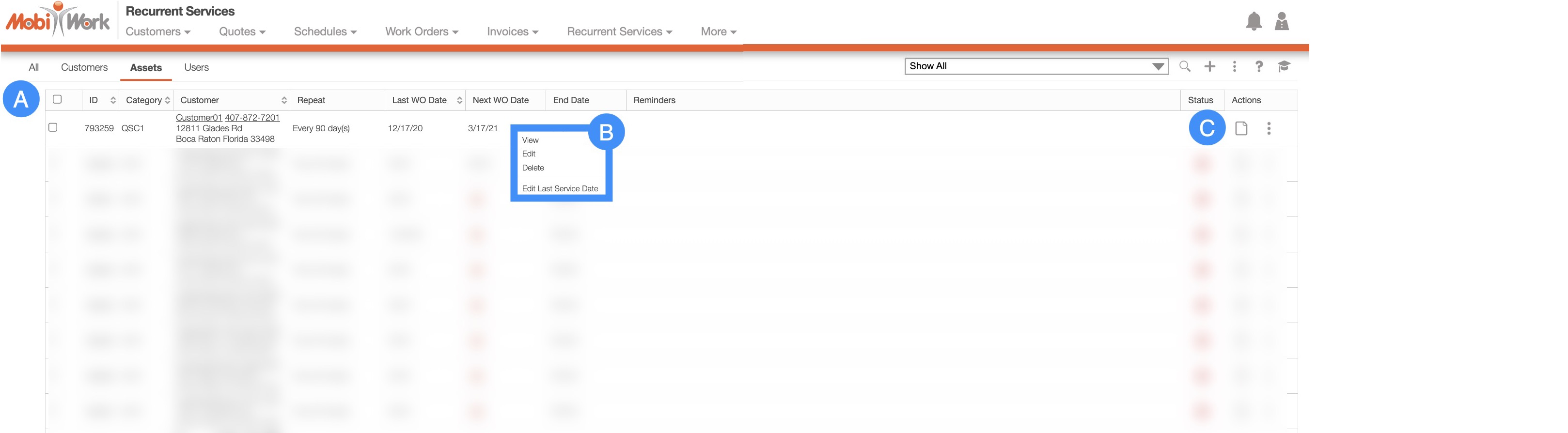
Task: Open the user profile icon
Action: [x=1281, y=21]
